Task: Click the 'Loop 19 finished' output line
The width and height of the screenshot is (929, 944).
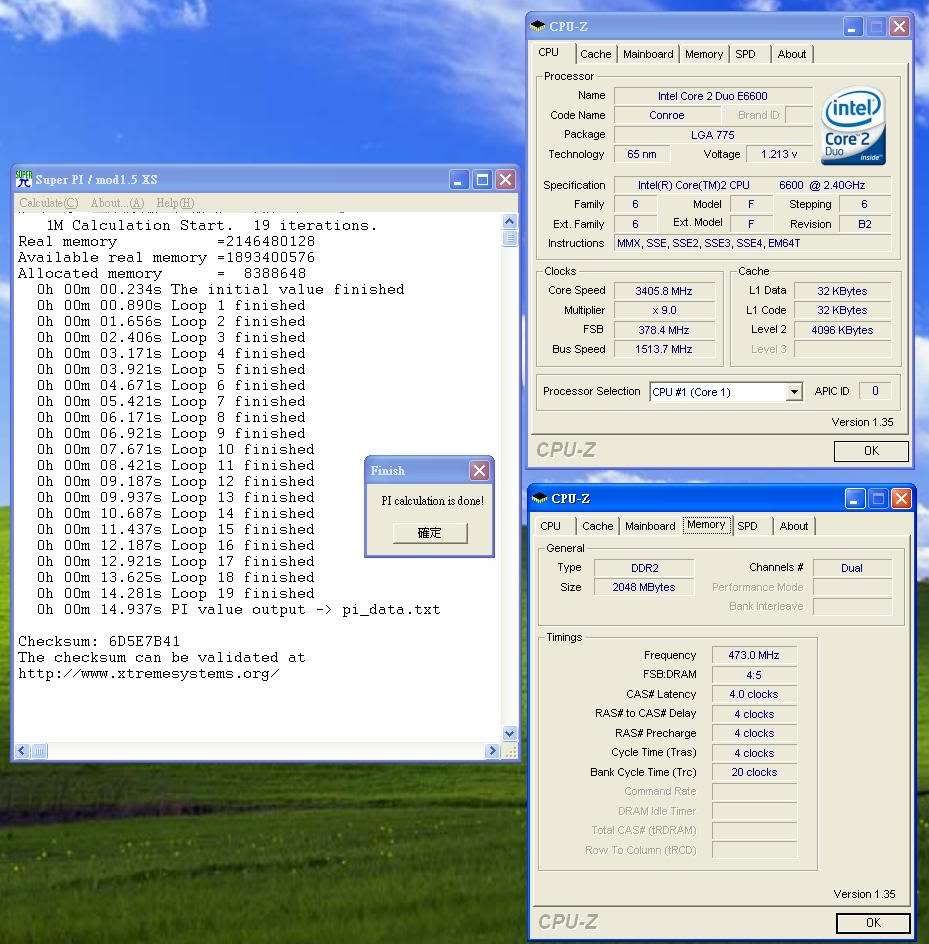Action: click(176, 594)
